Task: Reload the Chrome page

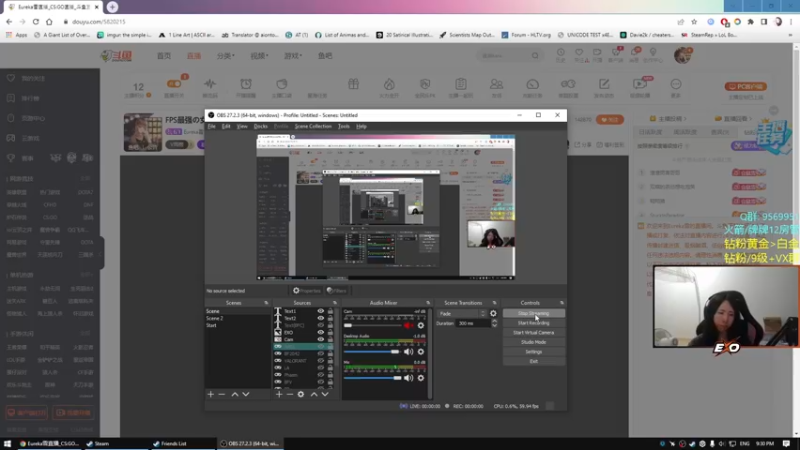Action: [x=36, y=22]
